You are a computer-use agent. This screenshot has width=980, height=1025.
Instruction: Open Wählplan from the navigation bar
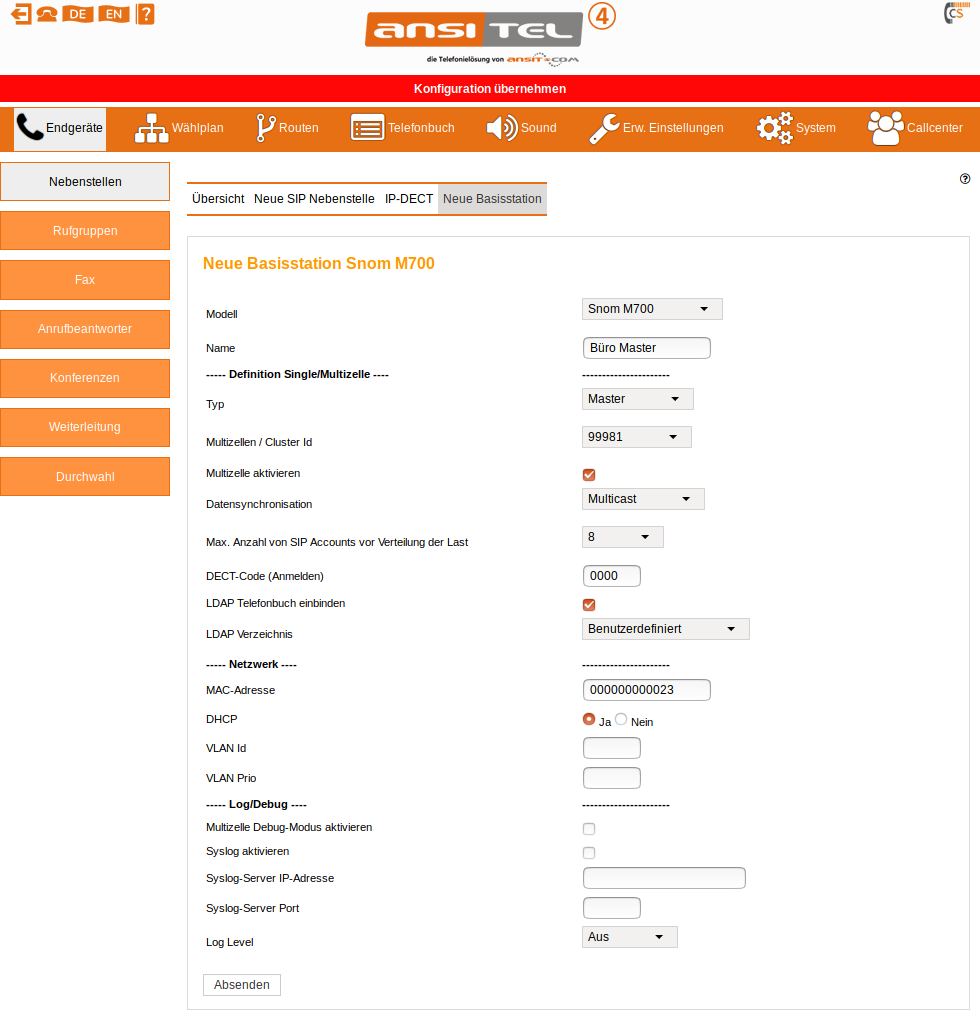pyautogui.click(x=180, y=128)
